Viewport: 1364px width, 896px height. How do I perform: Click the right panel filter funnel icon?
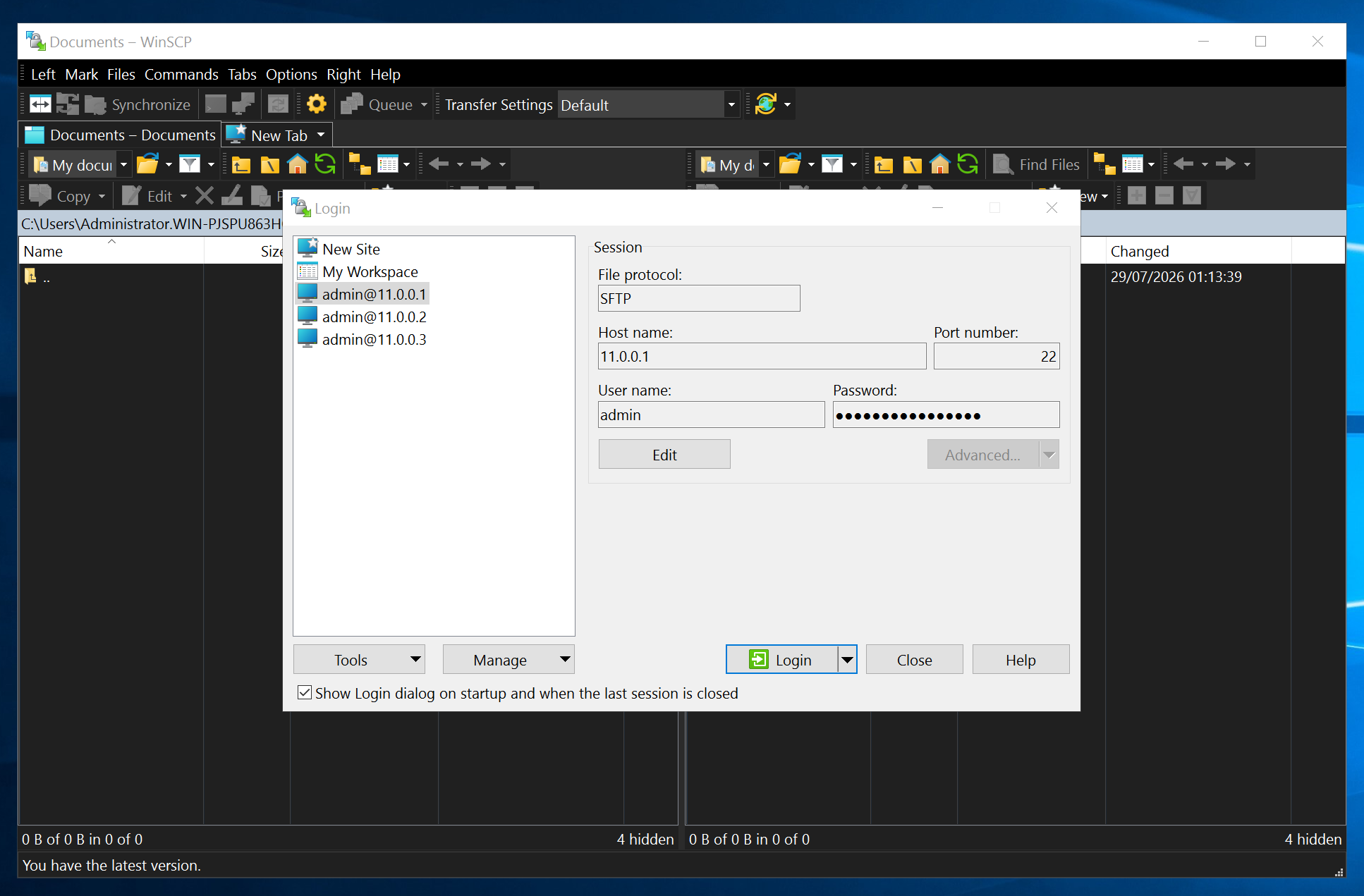click(832, 164)
